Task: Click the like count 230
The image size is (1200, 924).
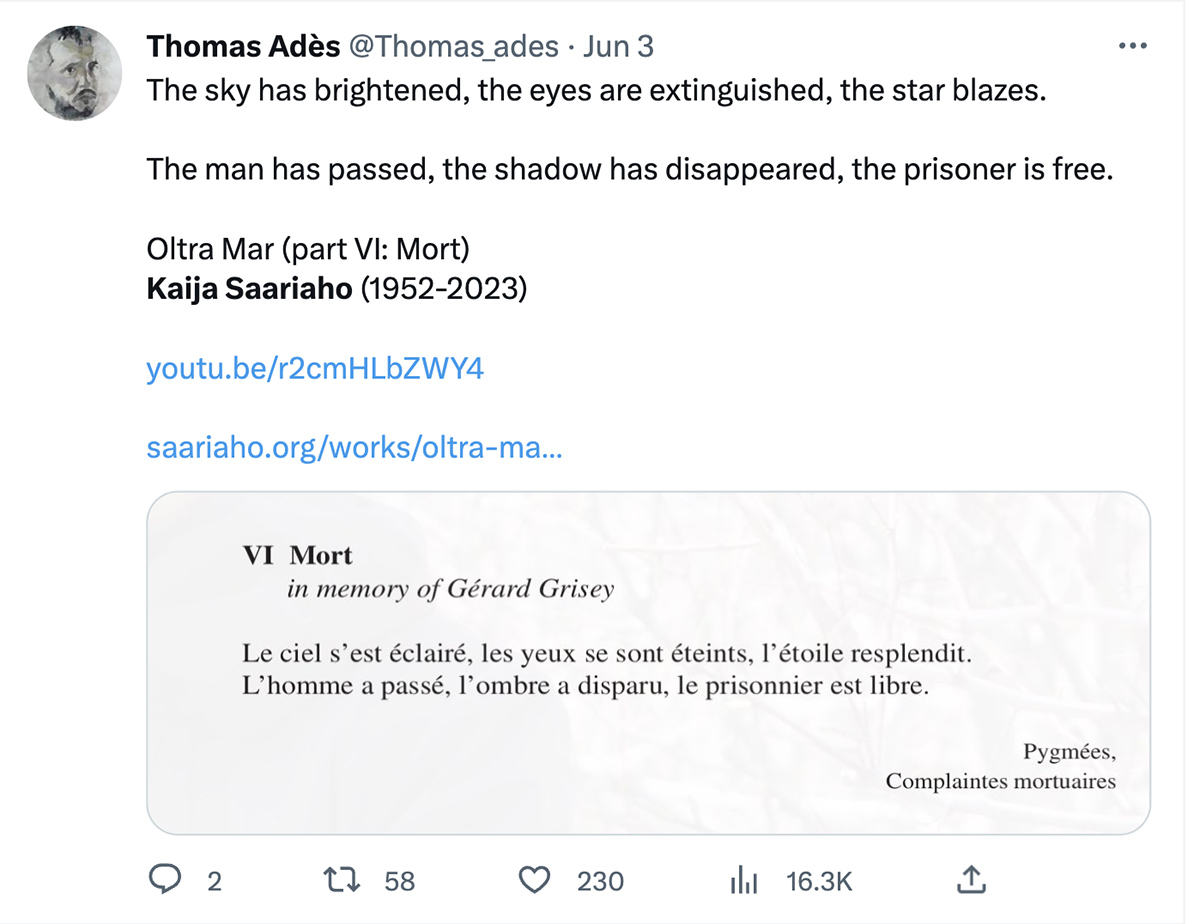Action: pos(600,881)
